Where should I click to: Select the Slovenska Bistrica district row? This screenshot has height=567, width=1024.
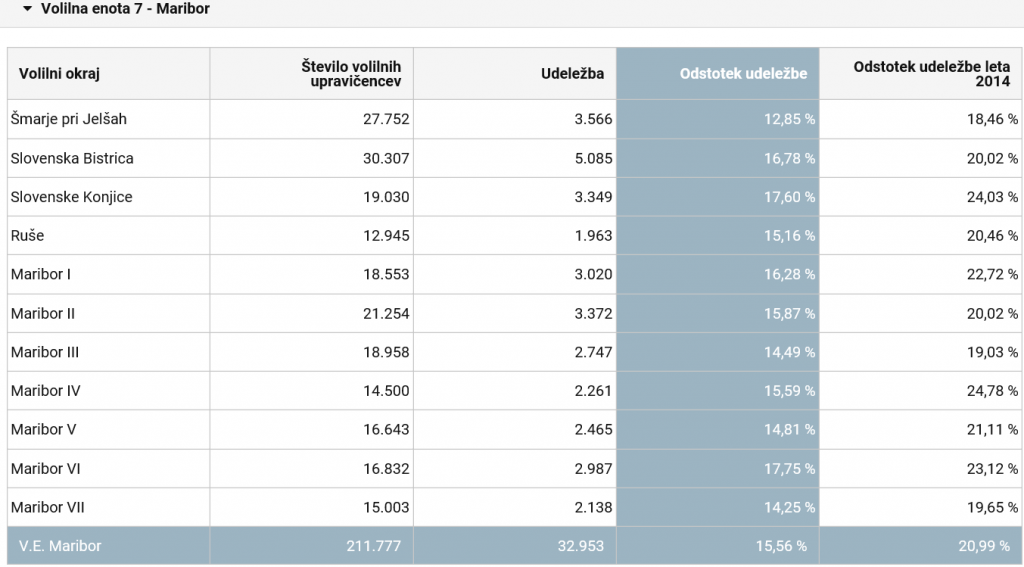(x=515, y=158)
